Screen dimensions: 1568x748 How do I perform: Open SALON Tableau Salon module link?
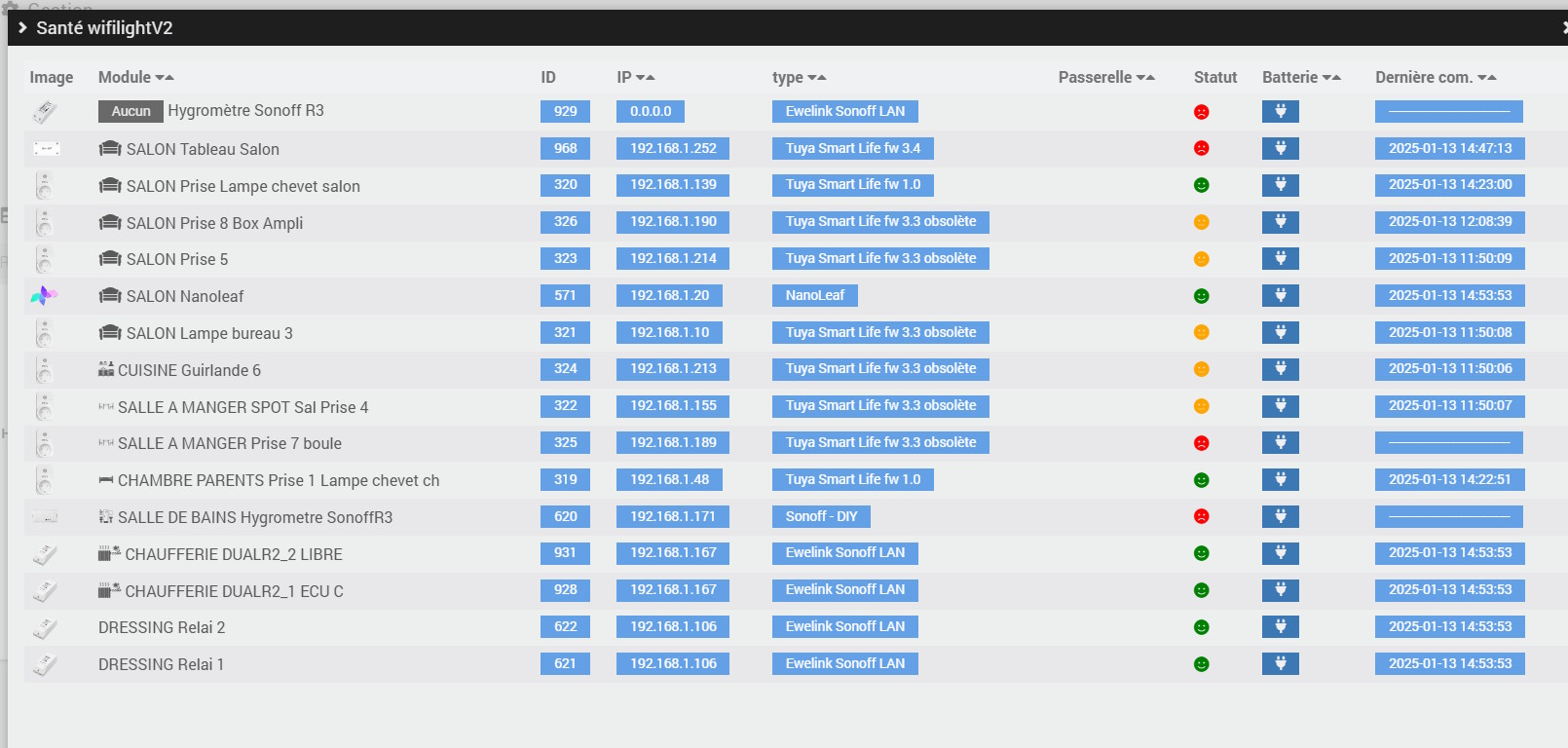[202, 149]
